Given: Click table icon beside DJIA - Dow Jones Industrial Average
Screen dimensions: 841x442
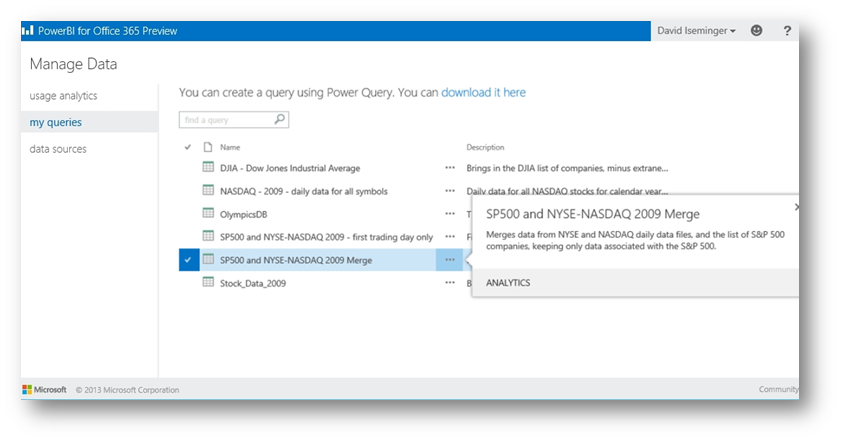Looking at the screenshot, I should [x=208, y=167].
